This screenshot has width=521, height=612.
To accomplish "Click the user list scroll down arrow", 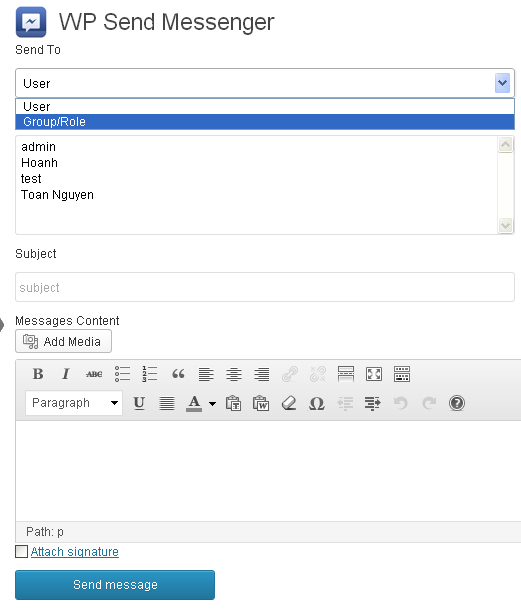I will click(x=506, y=225).
